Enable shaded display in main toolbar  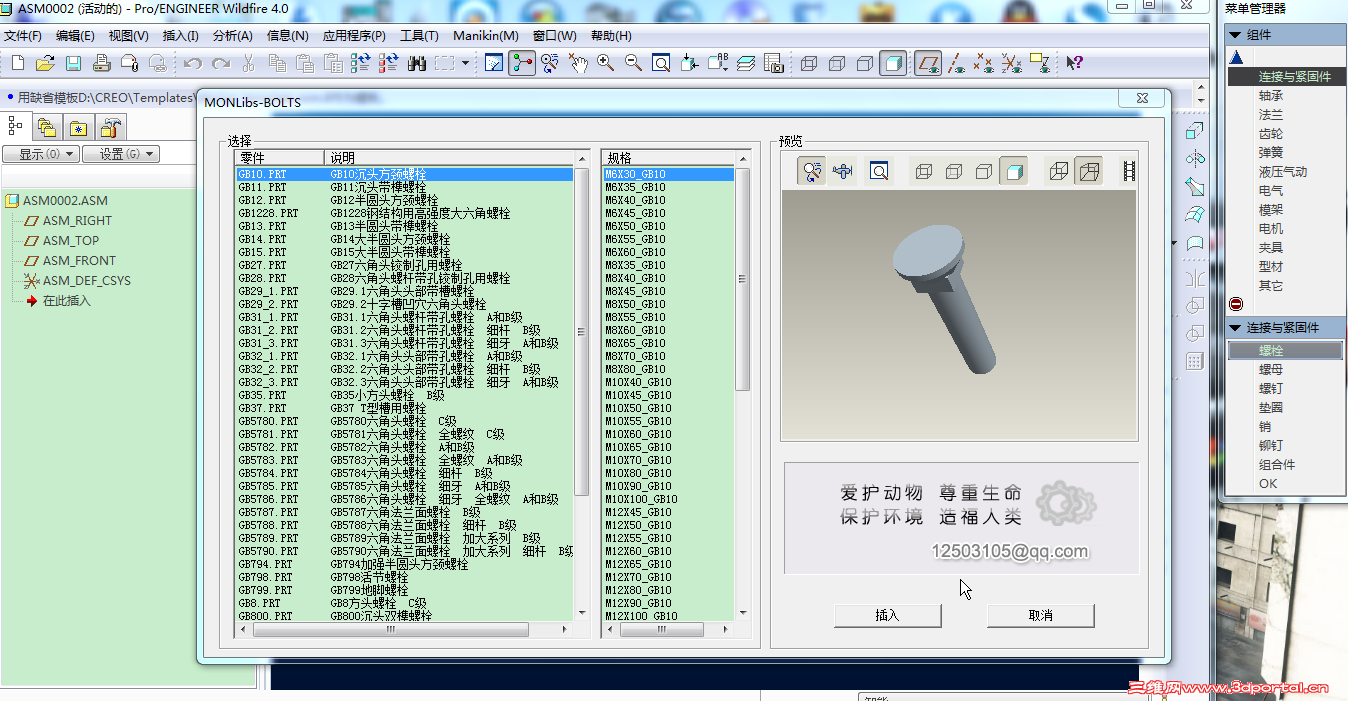[893, 63]
